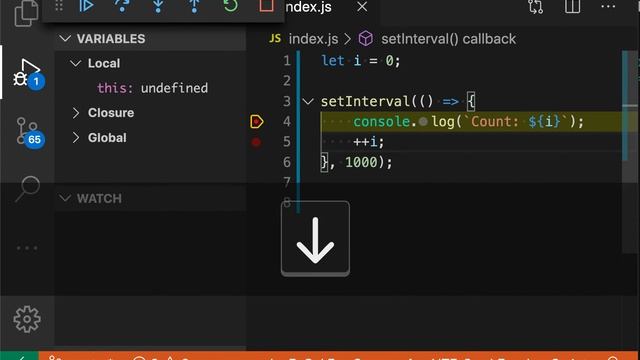The height and width of the screenshot is (360, 640).
Task: Grab the debug toolbar drag handle
Action: (59, 6)
